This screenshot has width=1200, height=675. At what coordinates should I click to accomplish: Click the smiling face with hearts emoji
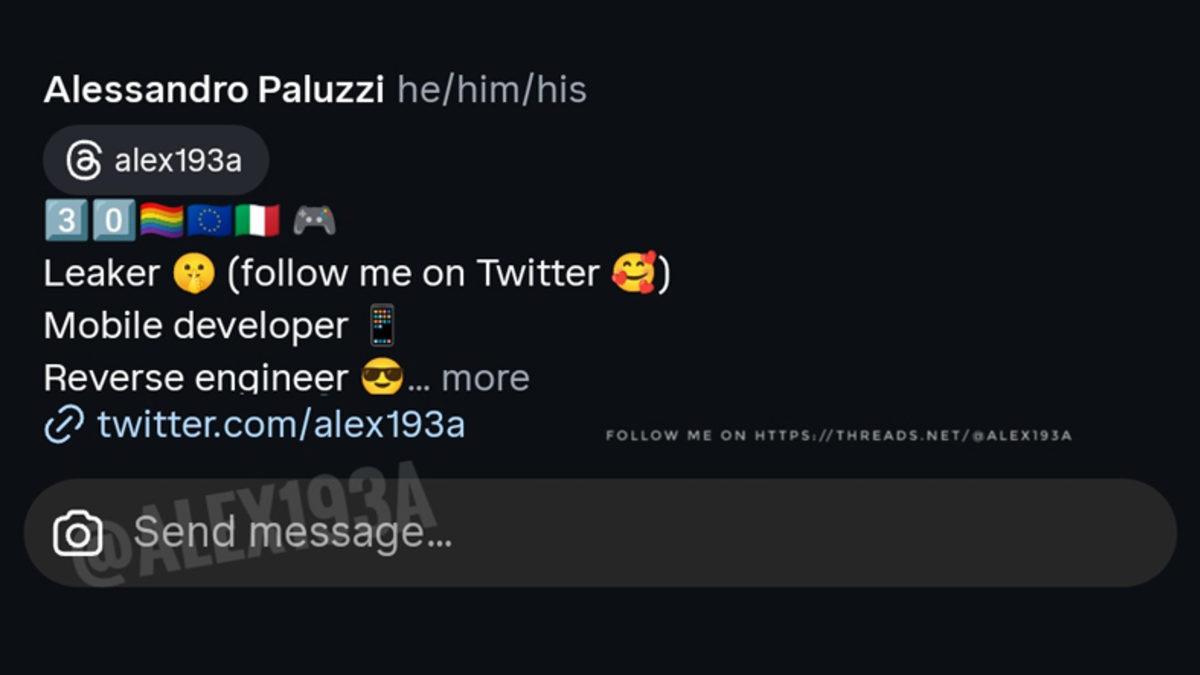point(634,273)
